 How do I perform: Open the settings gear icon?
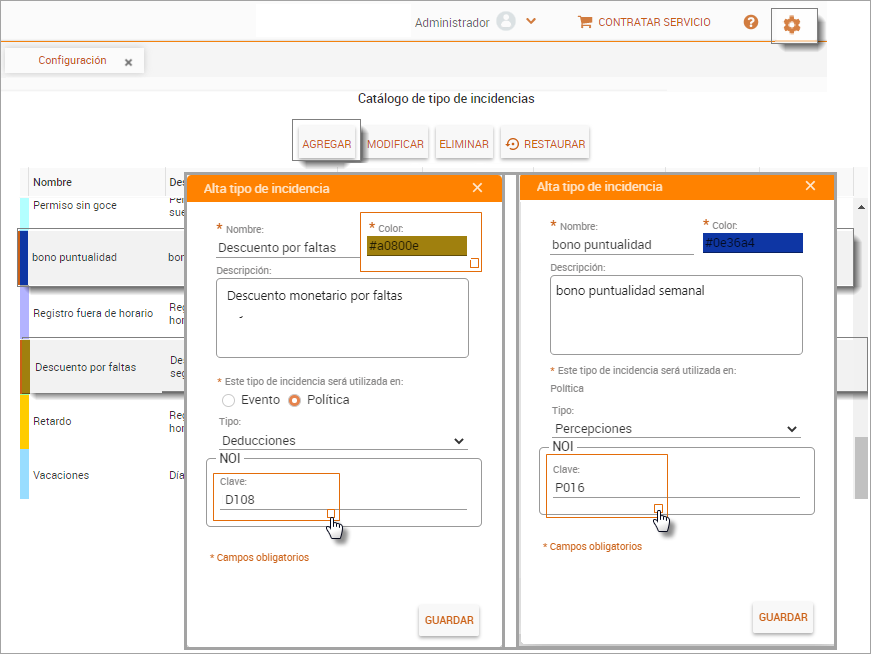792,25
